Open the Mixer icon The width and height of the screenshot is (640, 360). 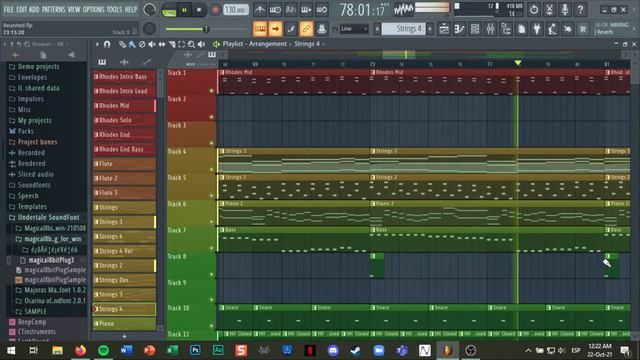(491, 29)
